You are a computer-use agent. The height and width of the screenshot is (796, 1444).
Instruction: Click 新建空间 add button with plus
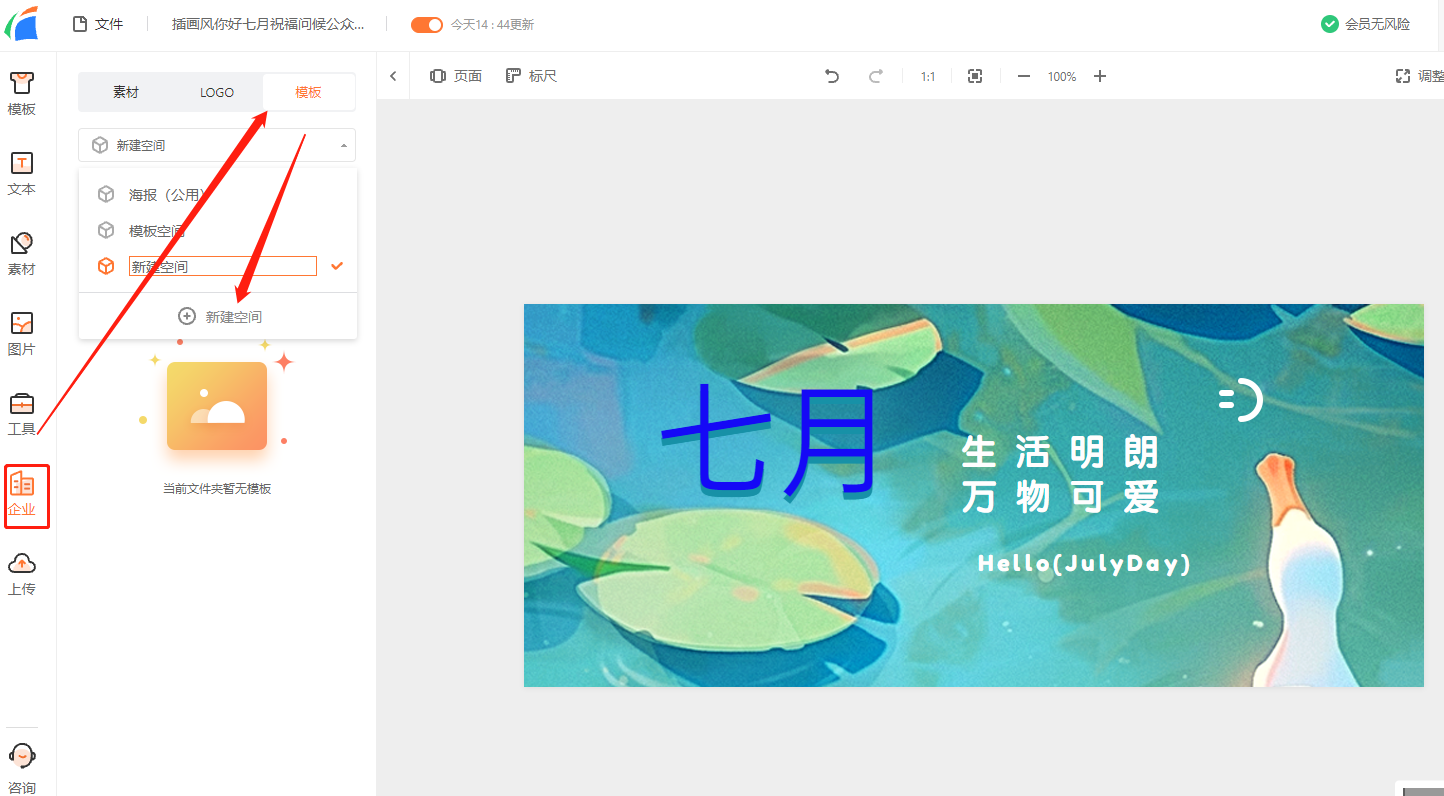[x=219, y=316]
